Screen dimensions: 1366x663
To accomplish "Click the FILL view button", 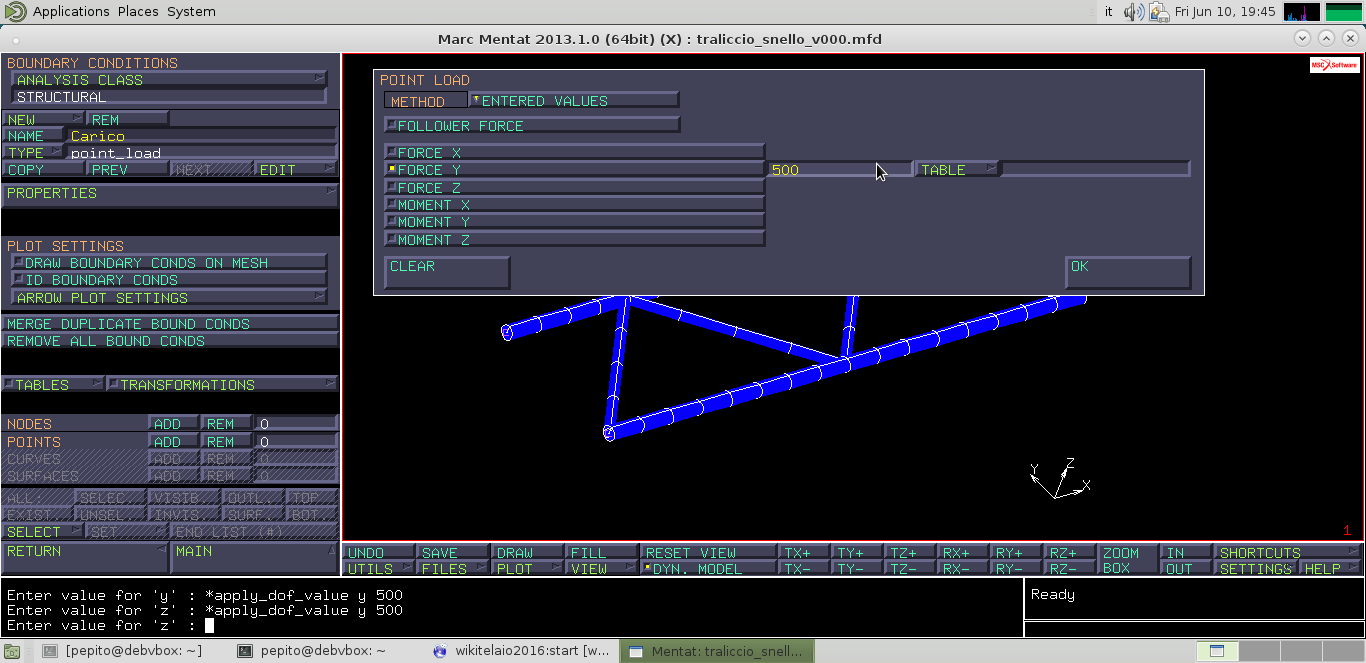I will 602,553.
